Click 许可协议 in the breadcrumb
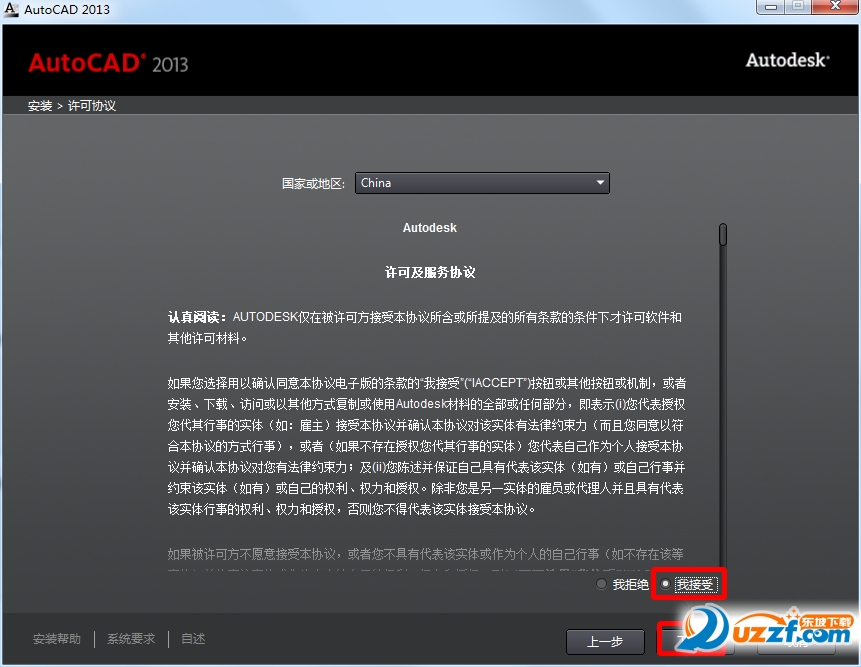This screenshot has height=667, width=861. pos(92,105)
